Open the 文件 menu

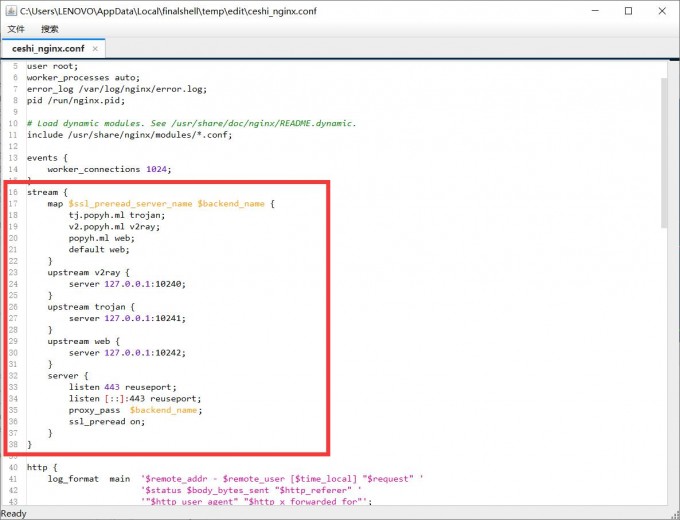pos(16,29)
